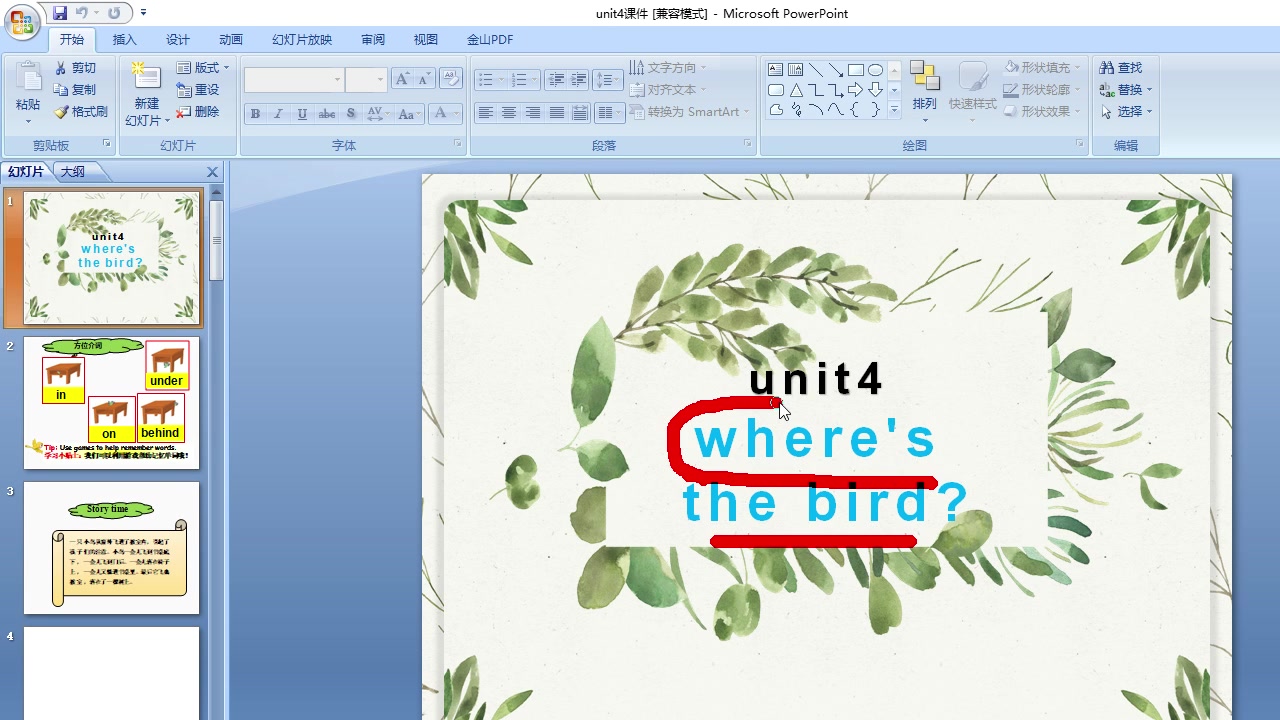1280x720 pixels.
Task: Open Quick Styles (快速样式)
Action: point(972,93)
